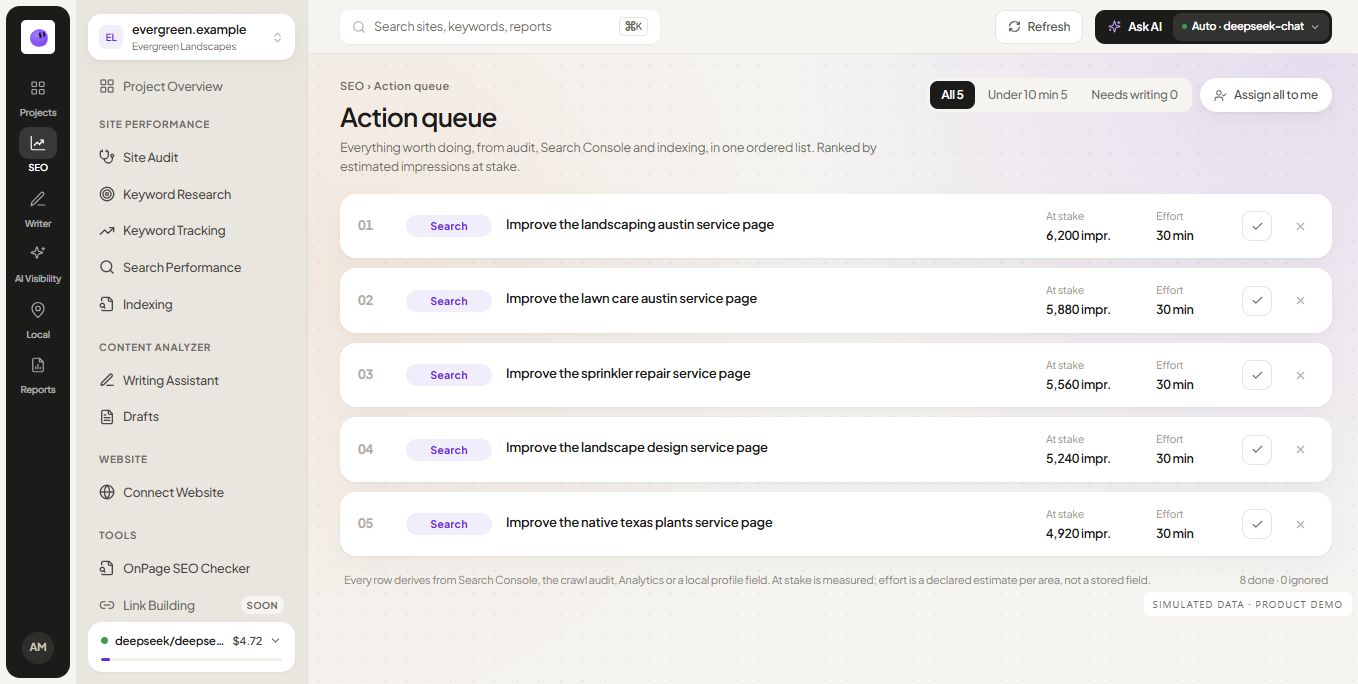This screenshot has width=1358, height=684.
Task: Click the '6,200 impr.' value
Action: (x=1078, y=235)
